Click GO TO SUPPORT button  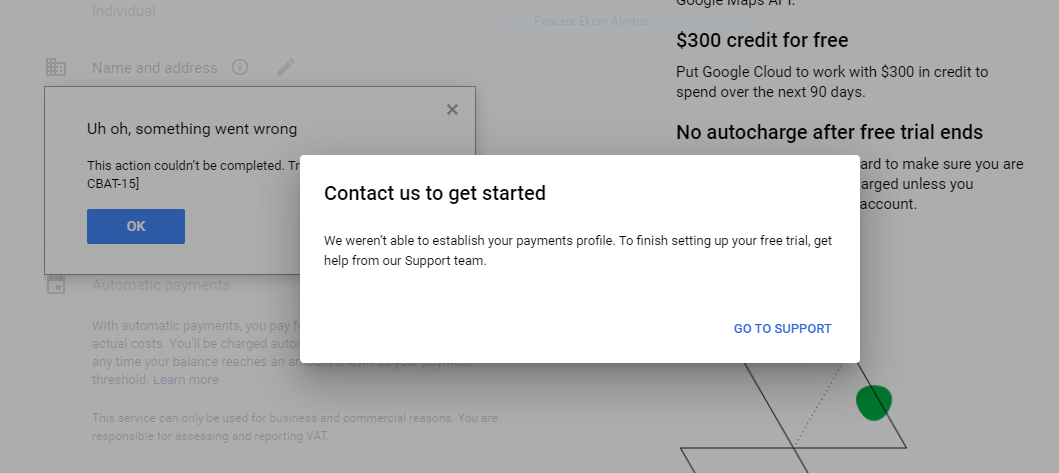click(x=782, y=329)
